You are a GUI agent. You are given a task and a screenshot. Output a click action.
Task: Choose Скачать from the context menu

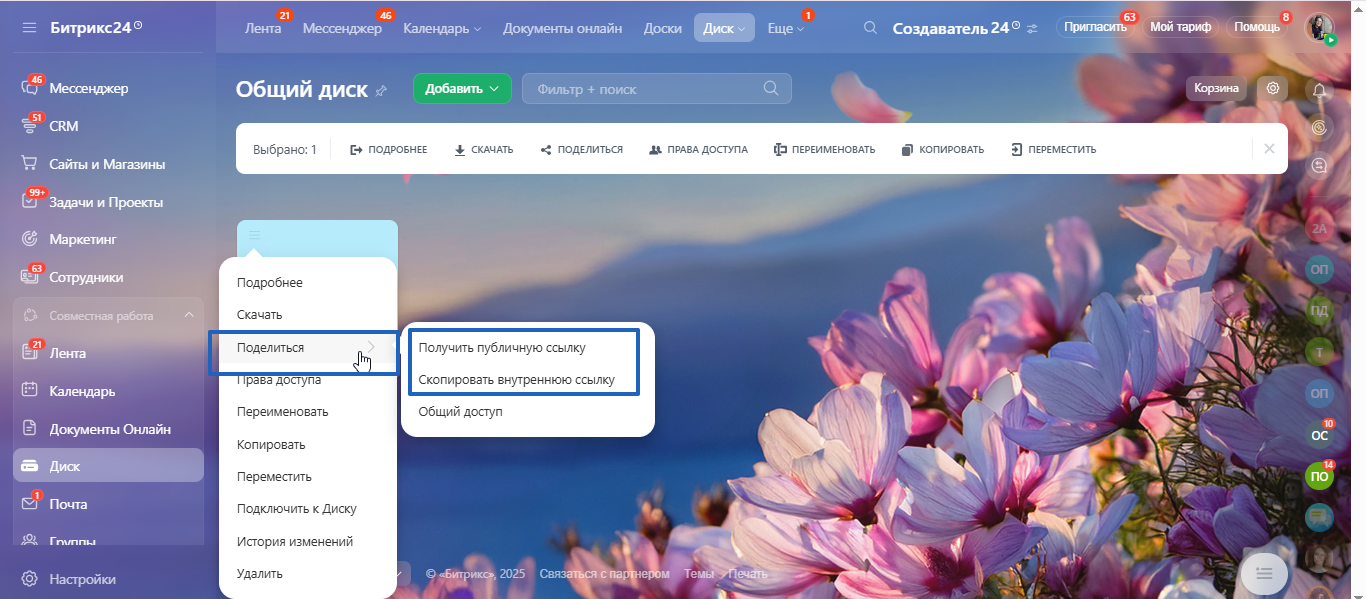260,314
